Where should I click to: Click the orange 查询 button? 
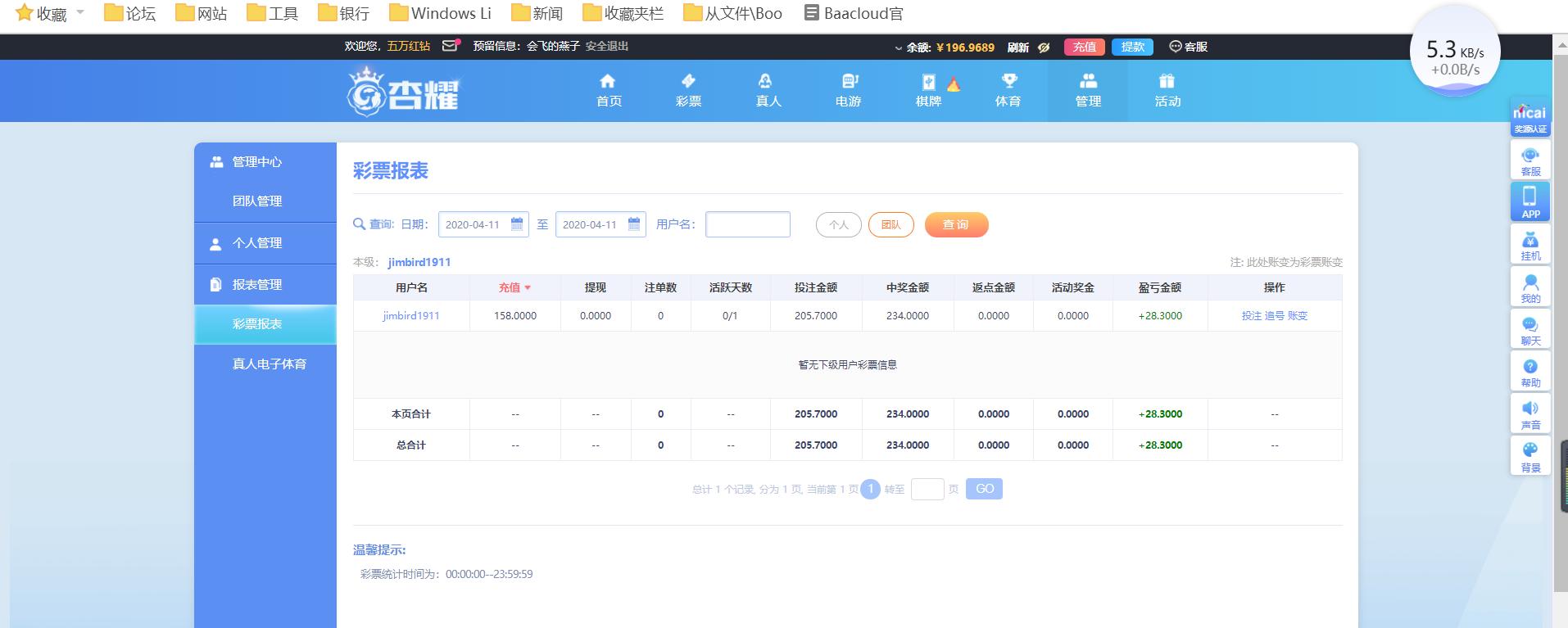click(956, 225)
